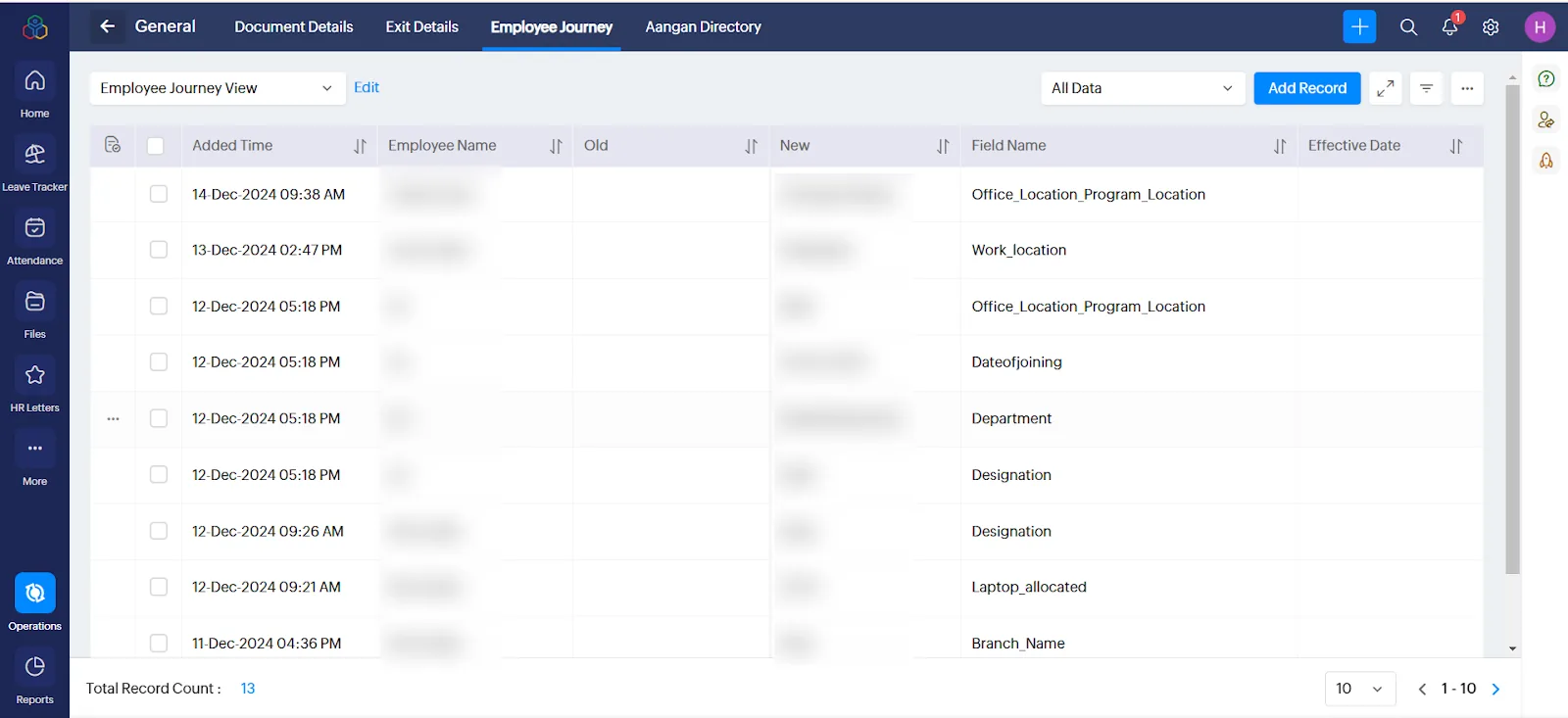Open notifications bell
The image size is (1568, 718).
click(x=1450, y=26)
